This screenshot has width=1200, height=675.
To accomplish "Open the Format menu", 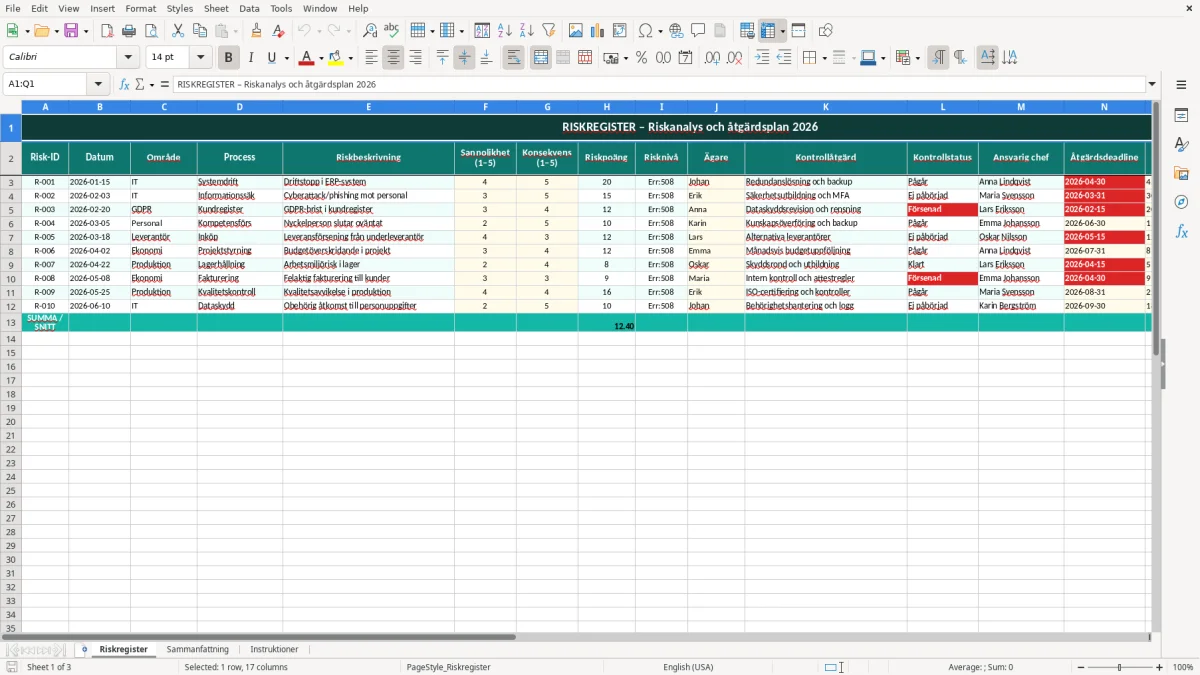I will 141,8.
